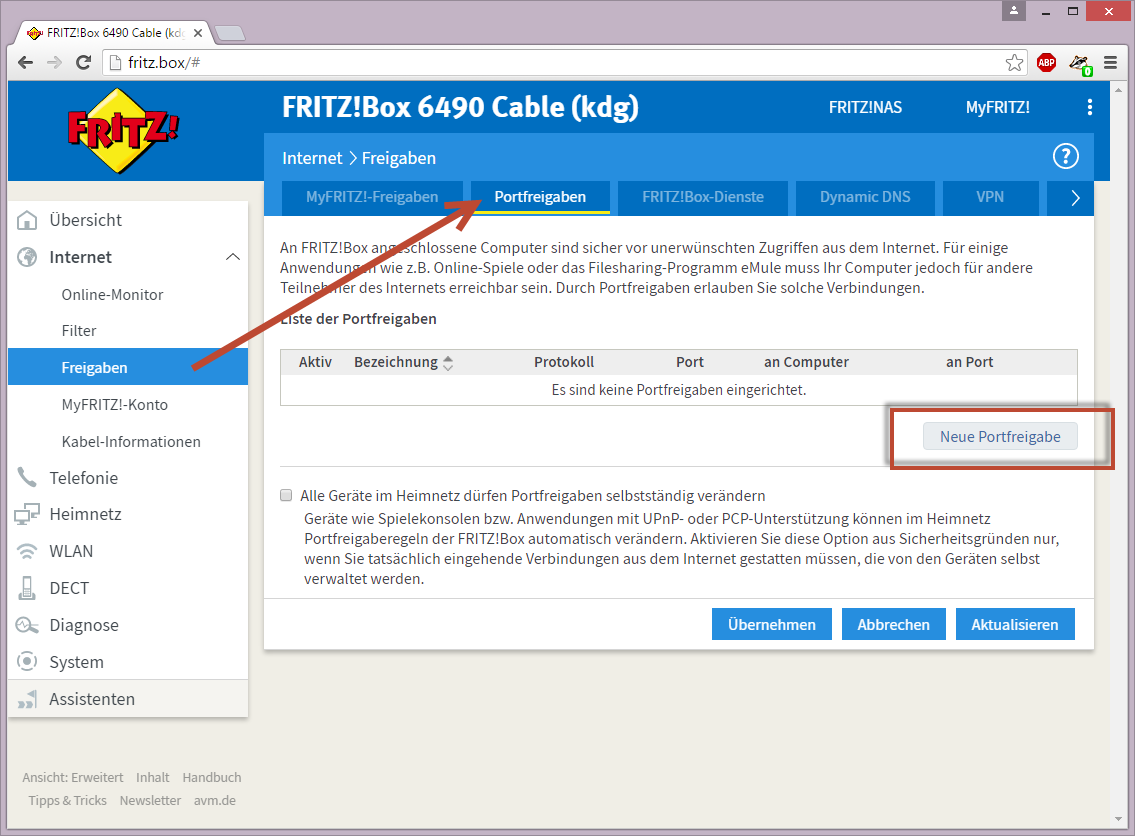The width and height of the screenshot is (1135, 836).
Task: Open the VPN tab
Action: [990, 197]
